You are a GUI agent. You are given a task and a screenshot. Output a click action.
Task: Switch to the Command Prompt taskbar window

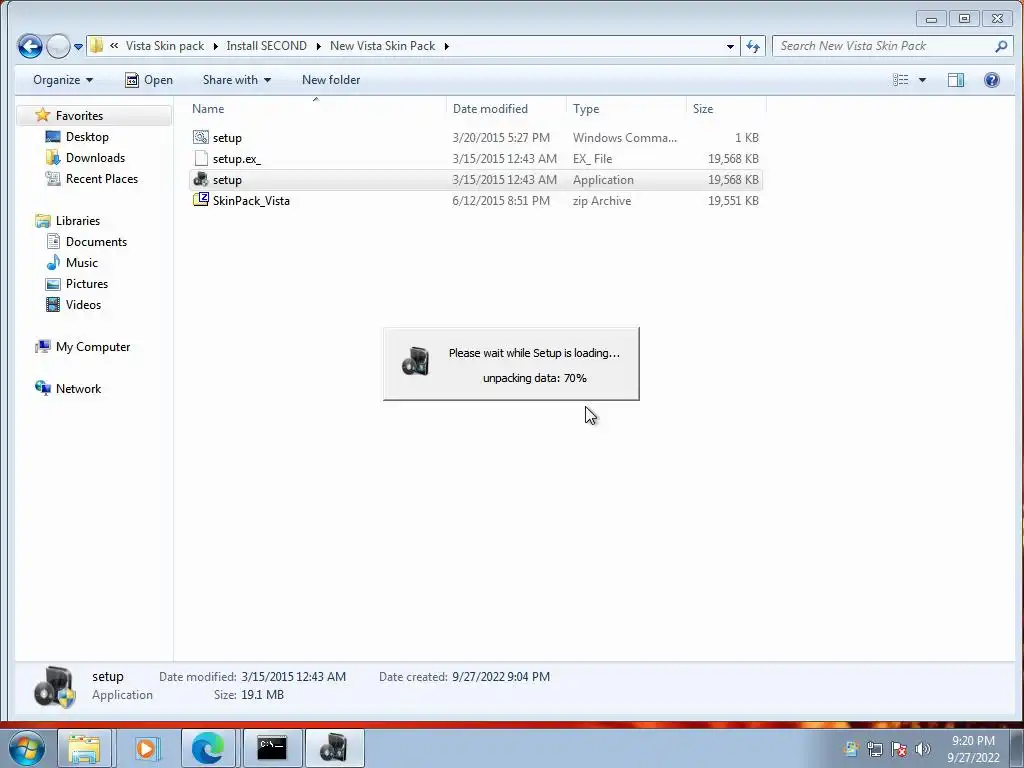[x=272, y=748]
